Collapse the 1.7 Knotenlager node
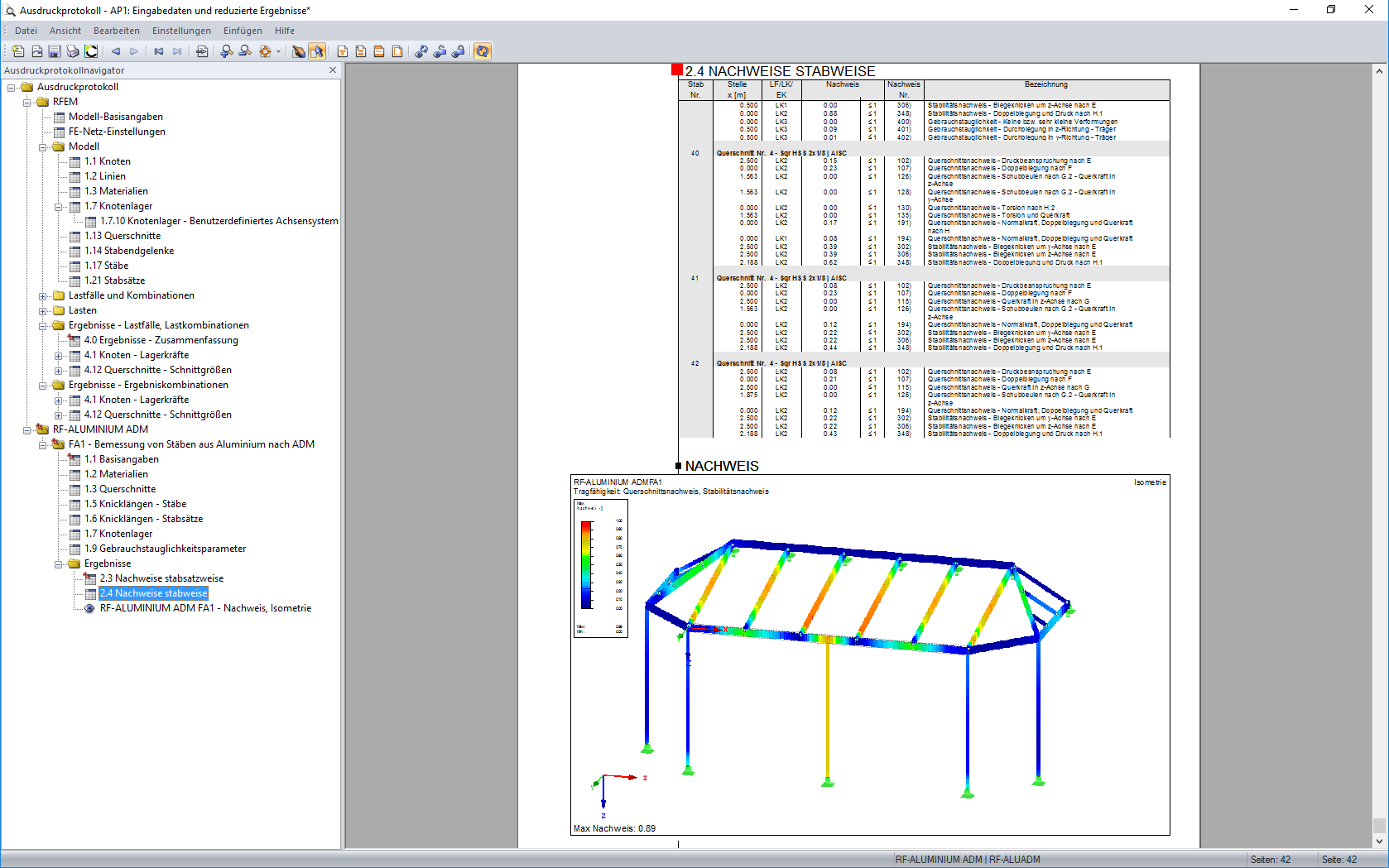The height and width of the screenshot is (868, 1389). (59, 206)
